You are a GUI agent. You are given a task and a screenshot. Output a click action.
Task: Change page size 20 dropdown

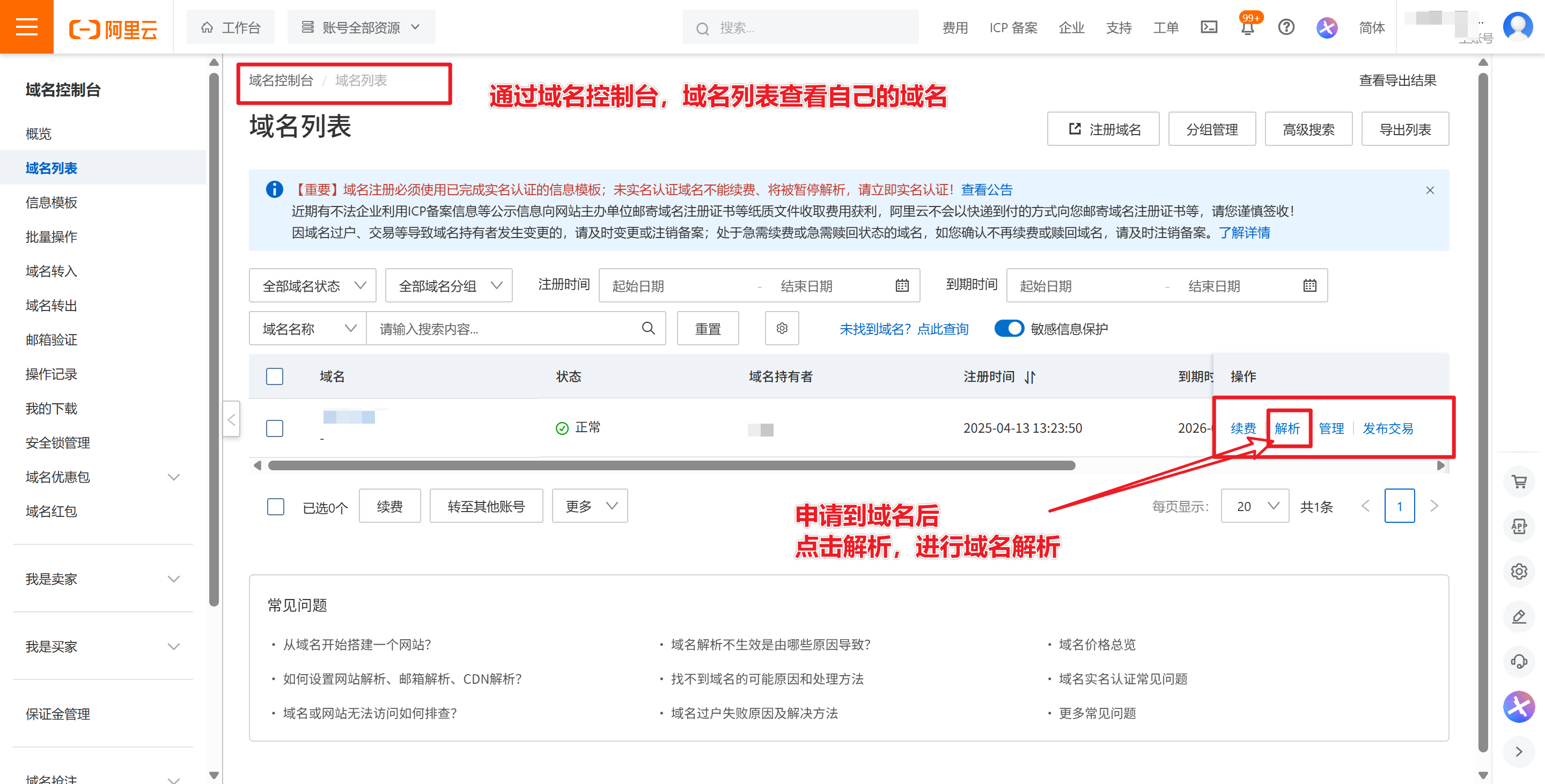pyautogui.click(x=1255, y=506)
